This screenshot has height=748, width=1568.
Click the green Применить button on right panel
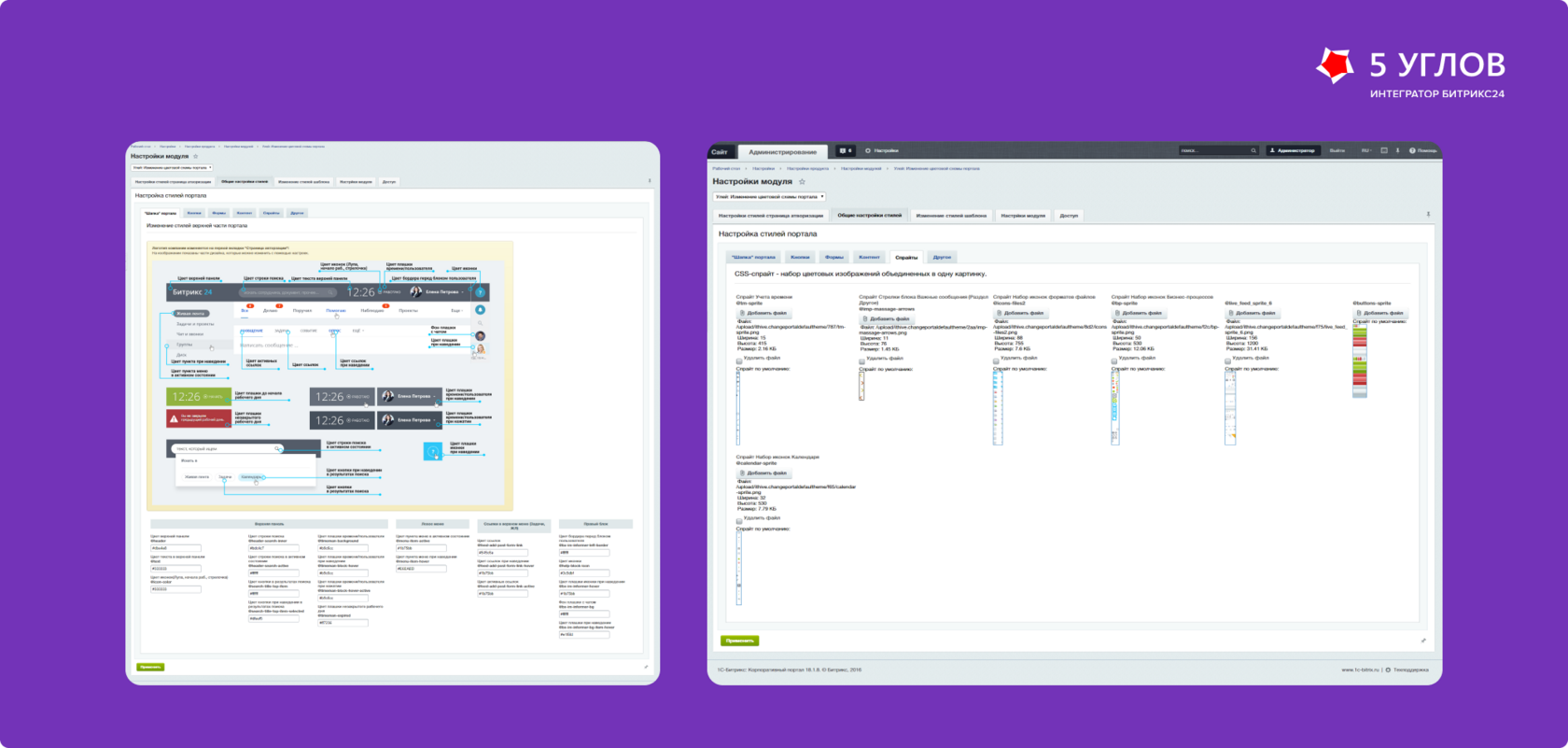point(739,641)
